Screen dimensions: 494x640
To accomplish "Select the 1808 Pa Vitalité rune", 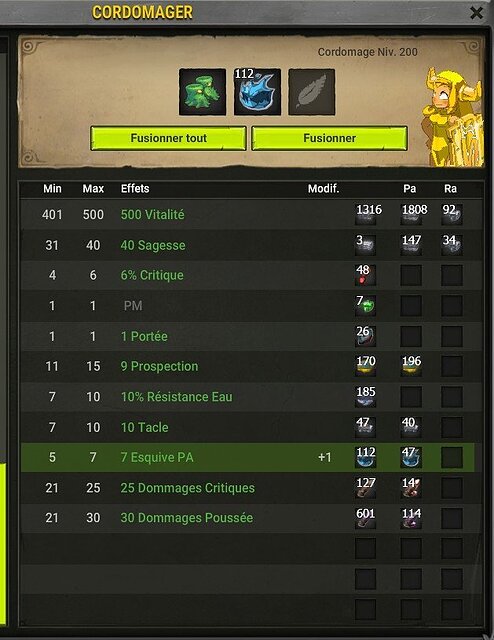I will click(x=411, y=215).
